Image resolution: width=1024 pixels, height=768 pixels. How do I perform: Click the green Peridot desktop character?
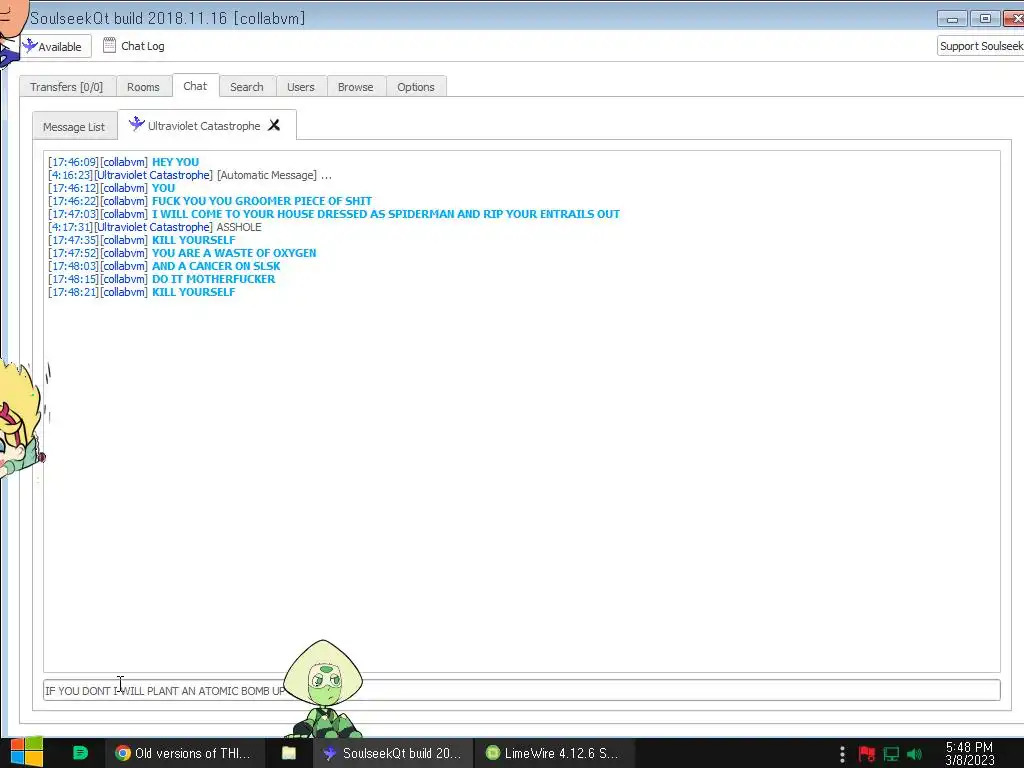324,688
